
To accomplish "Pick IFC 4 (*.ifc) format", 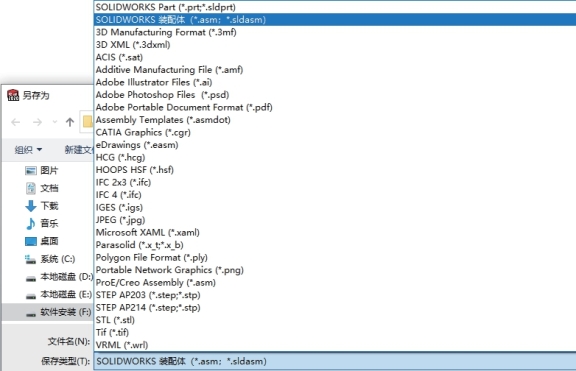I will tap(335, 195).
